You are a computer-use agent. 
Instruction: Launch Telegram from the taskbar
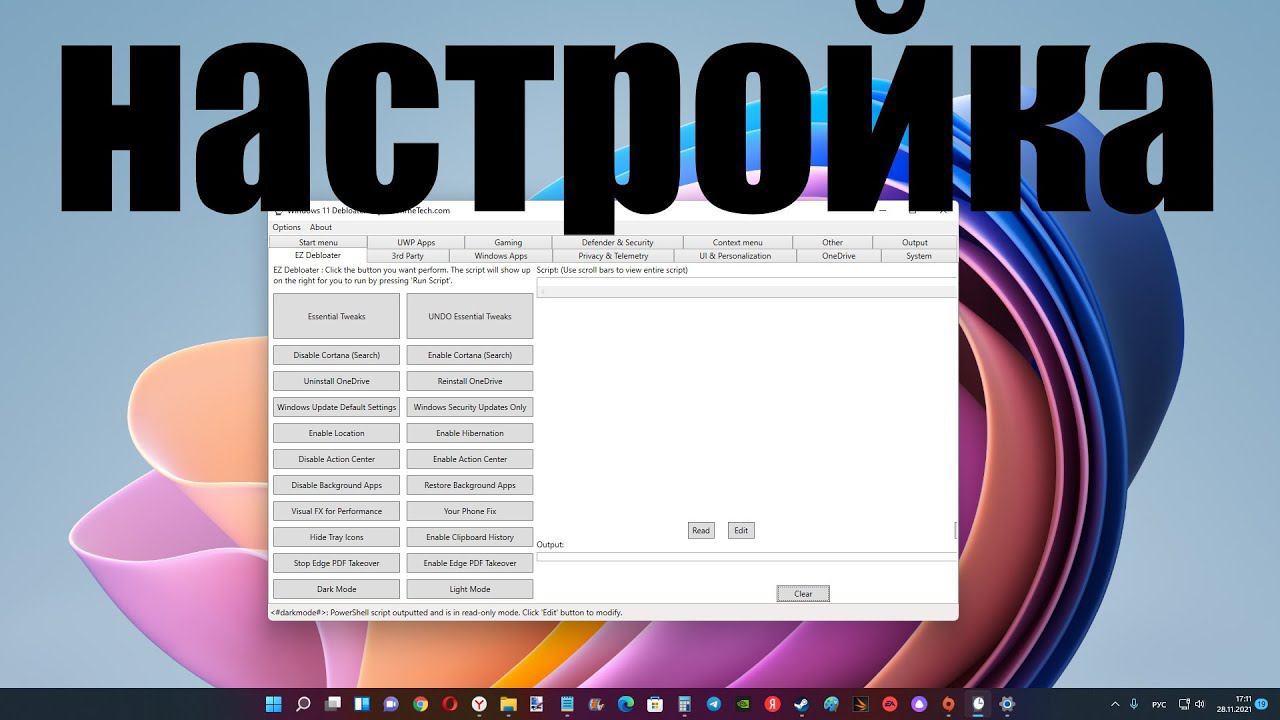[x=714, y=704]
